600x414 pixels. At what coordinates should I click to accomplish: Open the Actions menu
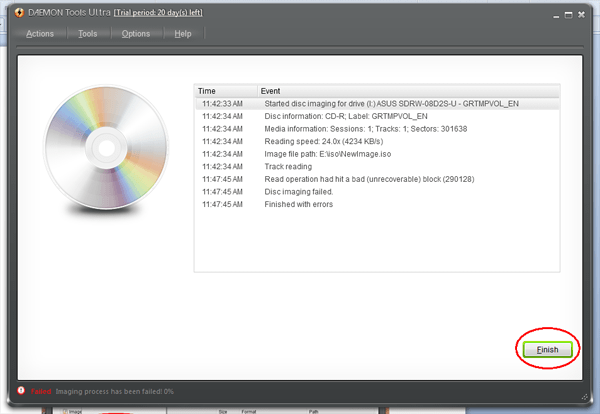[40, 34]
